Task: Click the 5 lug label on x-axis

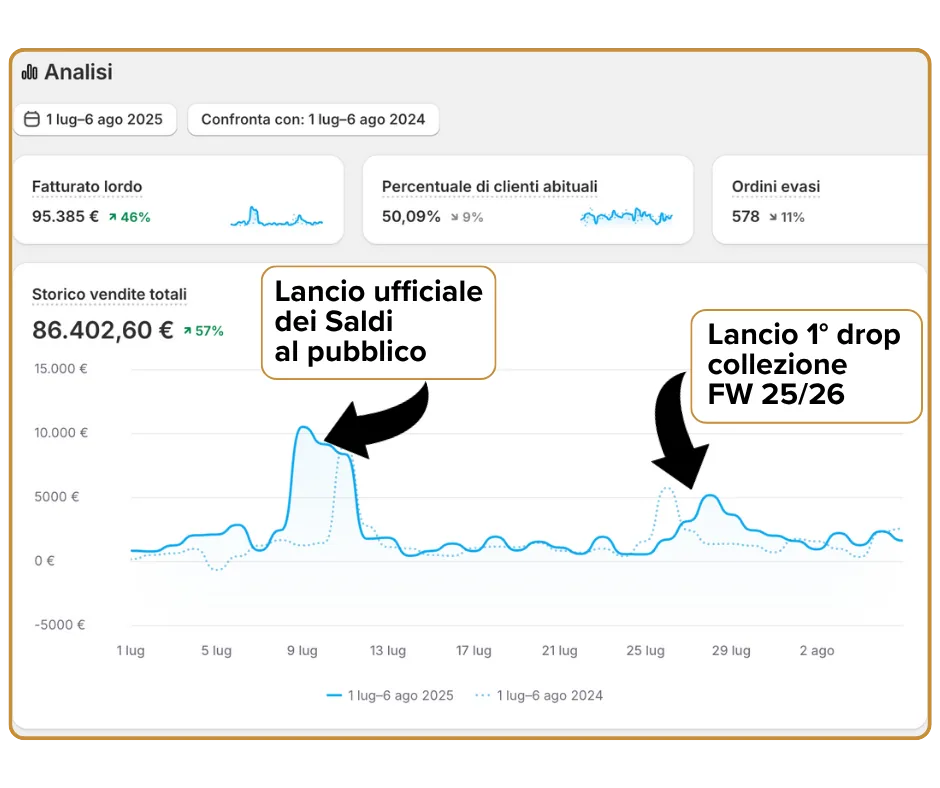Action: pyautogui.click(x=216, y=651)
